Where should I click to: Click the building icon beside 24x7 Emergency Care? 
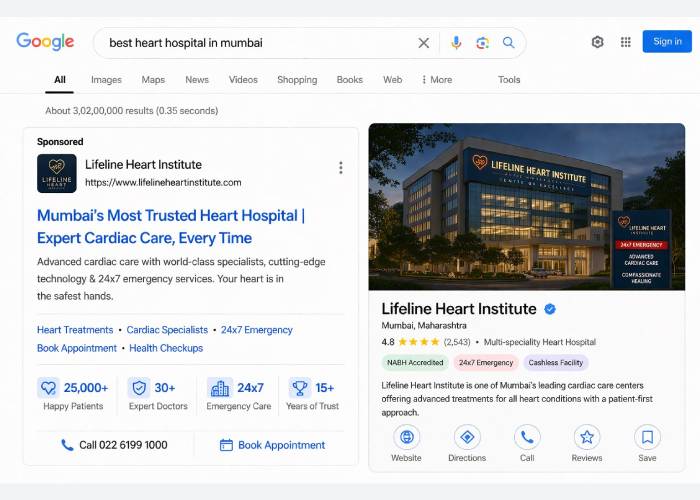pyautogui.click(x=220, y=388)
